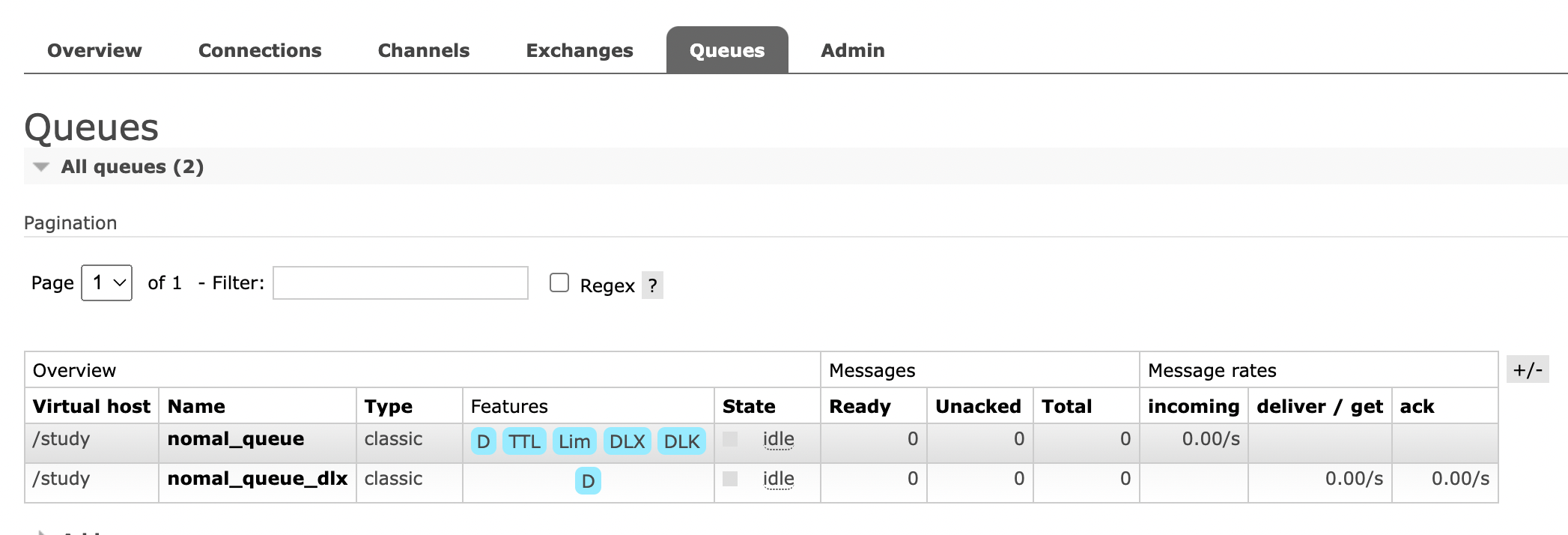Viewport: 1568px width, 535px height.
Task: Click the D badge in nomal_queue_dlx row
Action: [x=588, y=481]
